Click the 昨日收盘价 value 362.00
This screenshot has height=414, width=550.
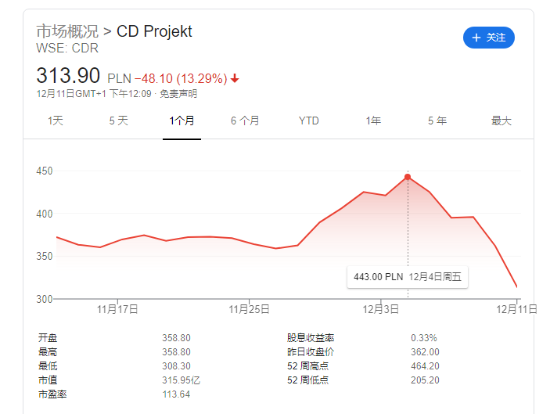tap(425, 352)
